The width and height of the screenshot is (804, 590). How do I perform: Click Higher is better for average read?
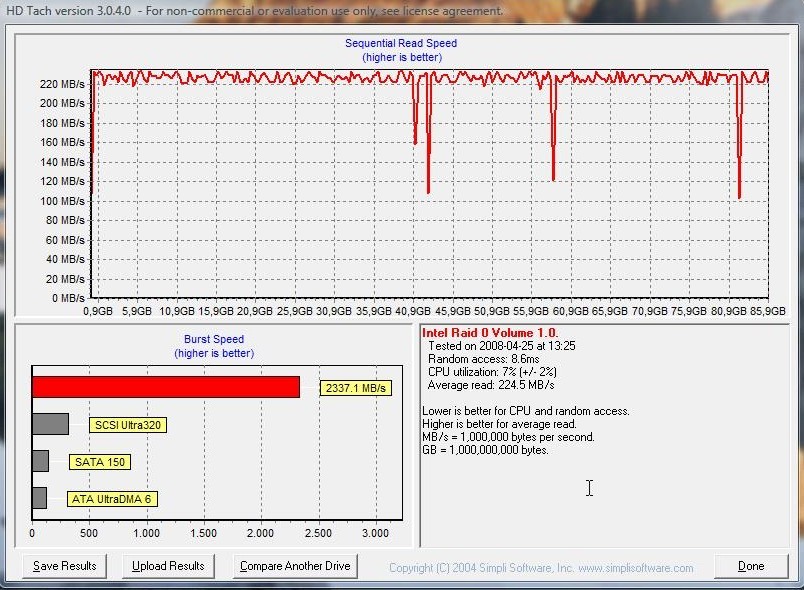click(x=499, y=424)
